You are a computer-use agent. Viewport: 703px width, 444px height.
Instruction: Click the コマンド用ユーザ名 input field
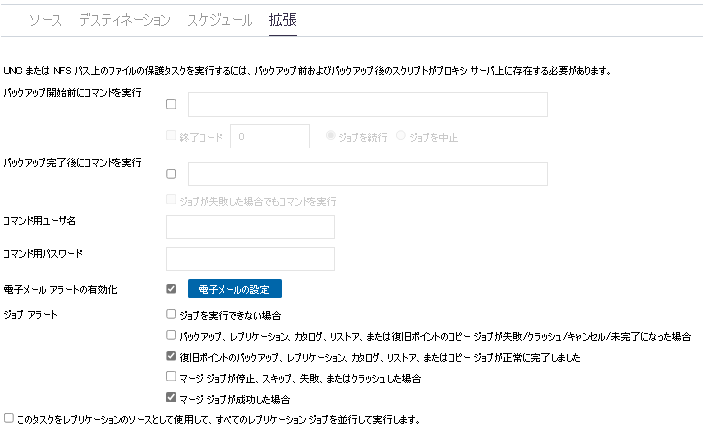(x=250, y=227)
